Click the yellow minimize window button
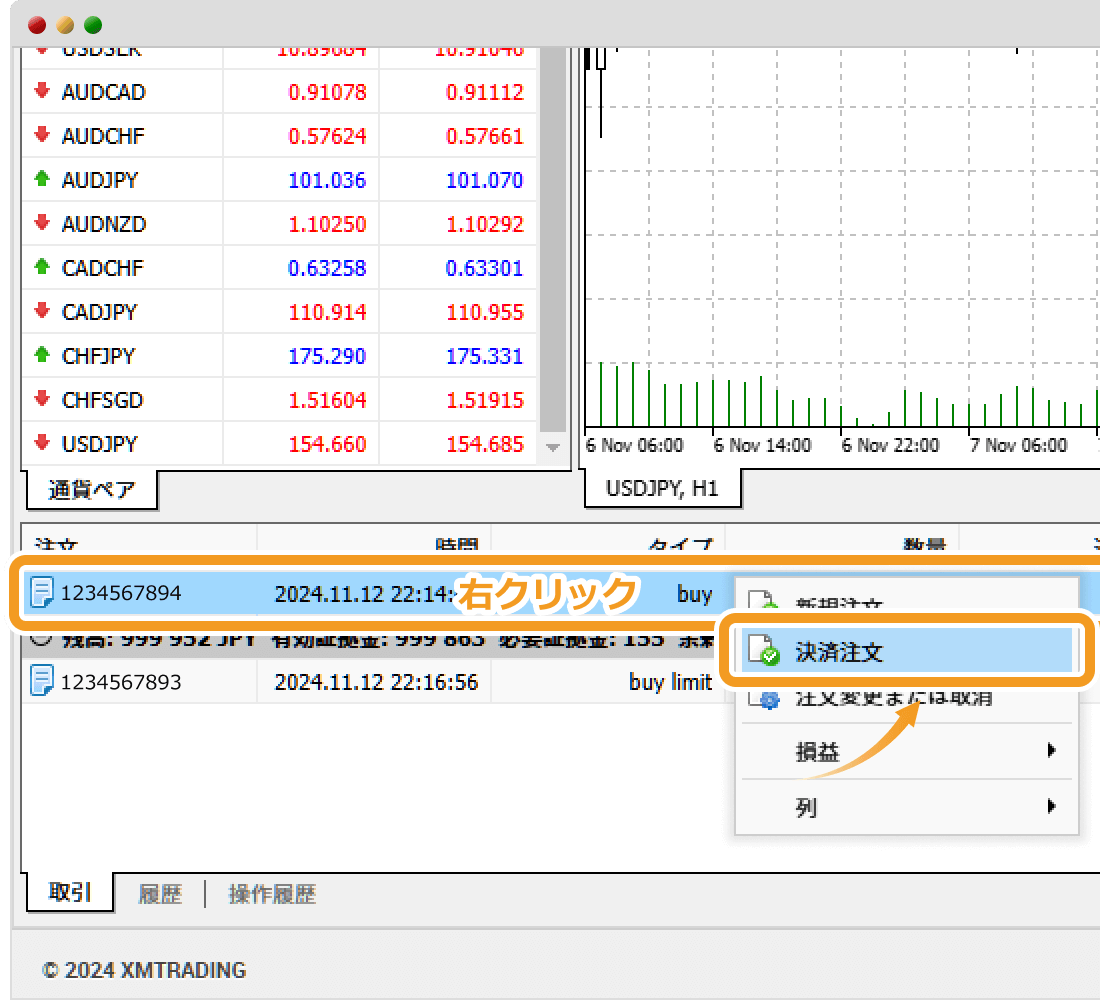The width and height of the screenshot is (1100, 1000). click(x=65, y=25)
